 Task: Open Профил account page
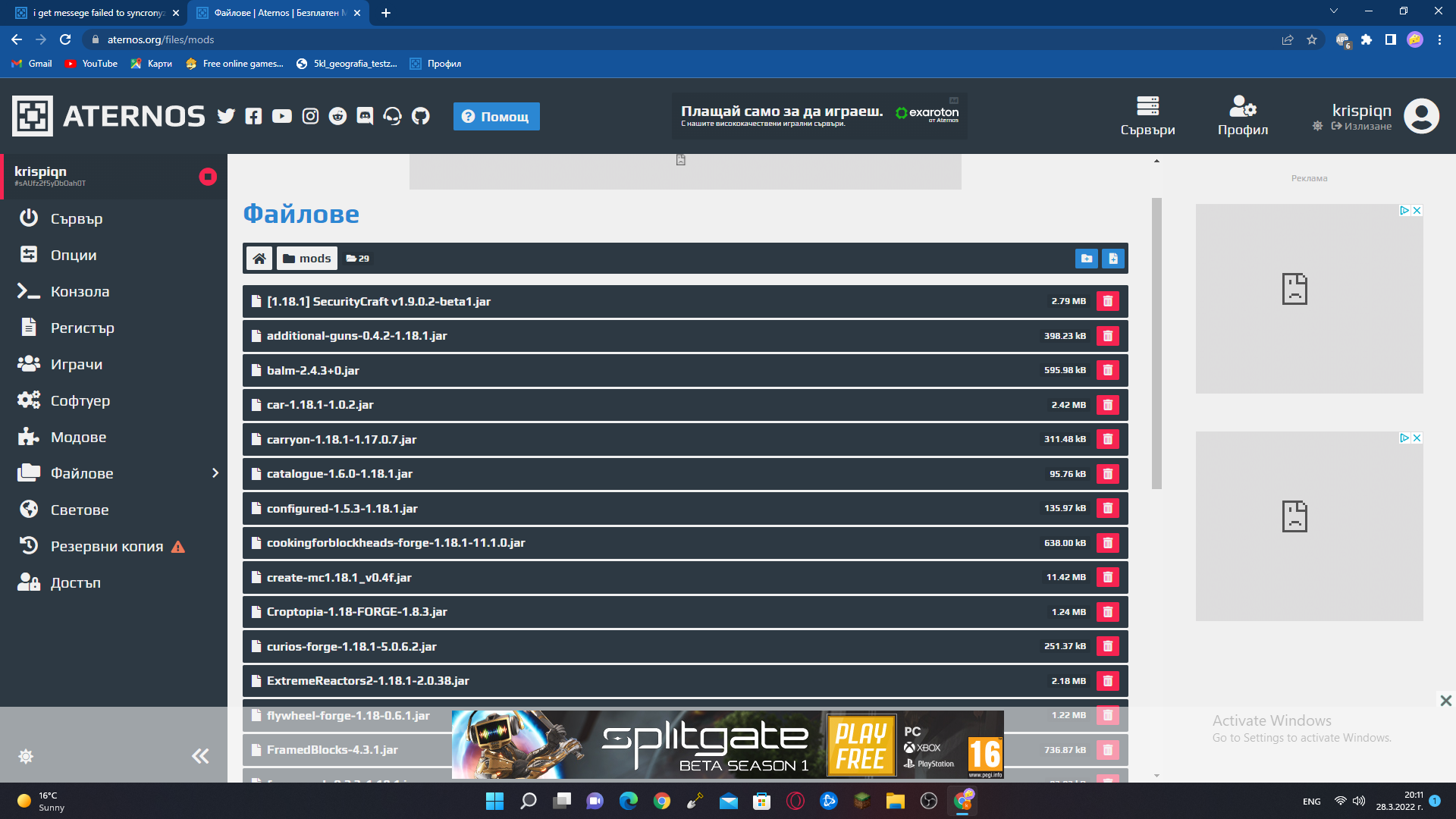[1243, 116]
